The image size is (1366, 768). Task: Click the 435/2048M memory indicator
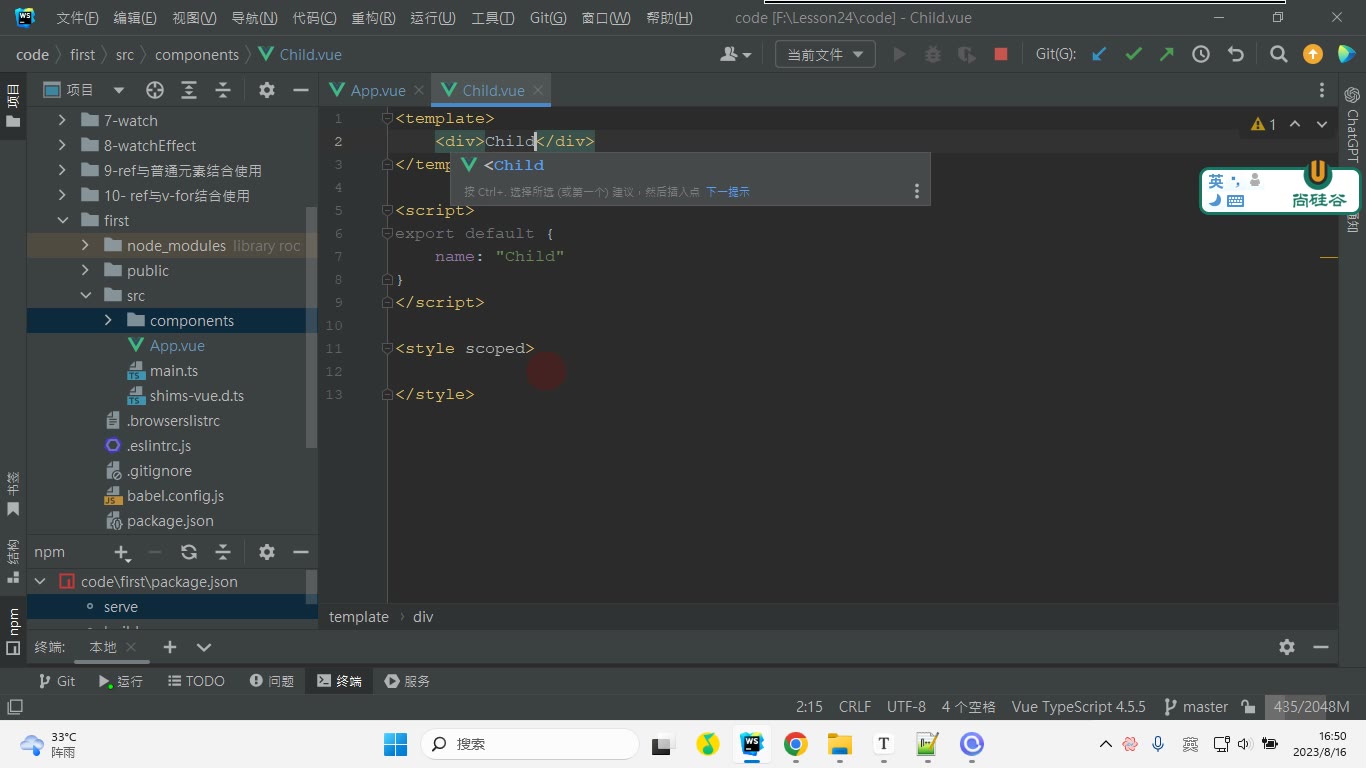click(x=1311, y=707)
